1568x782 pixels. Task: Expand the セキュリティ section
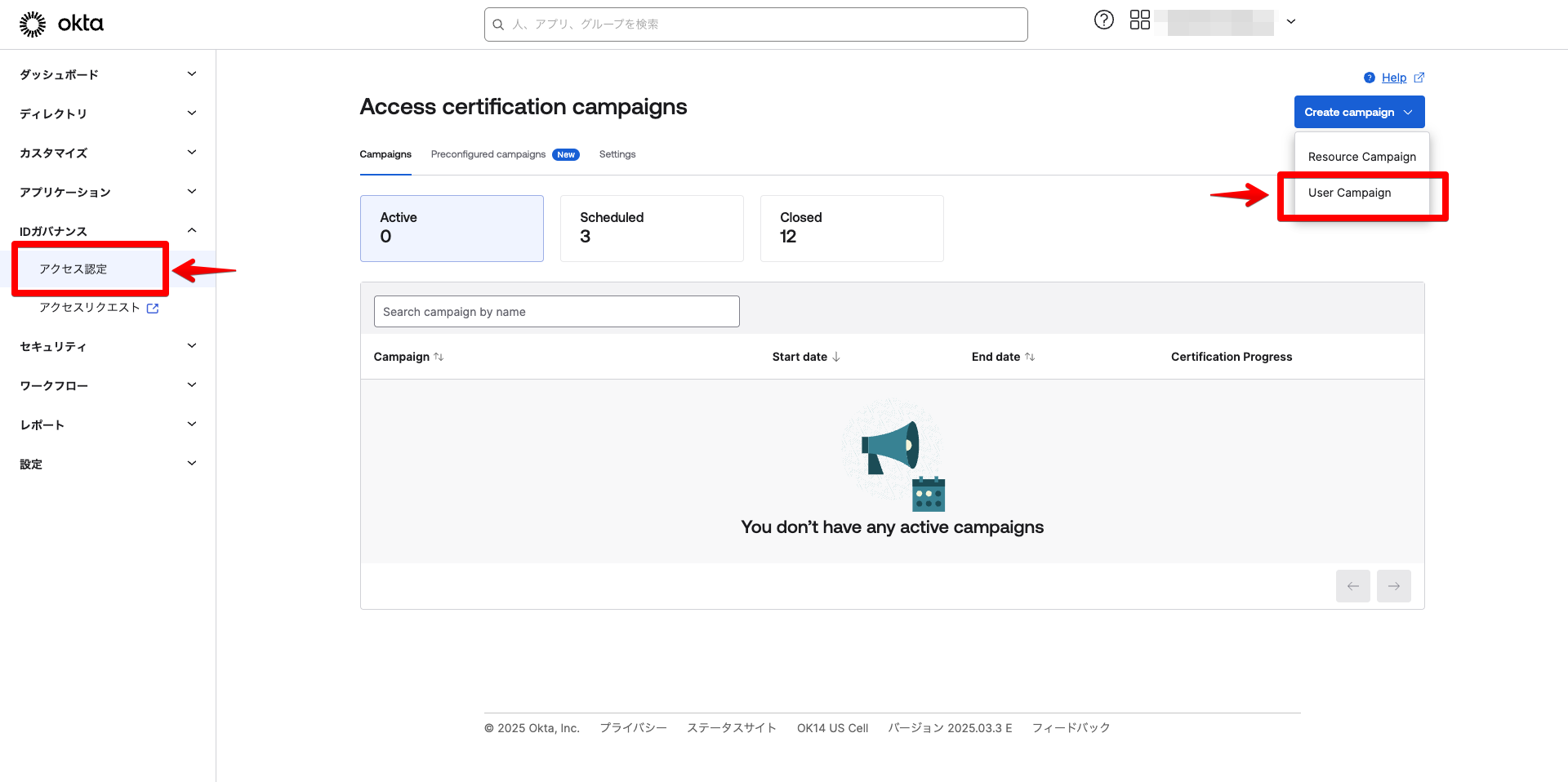191,345
